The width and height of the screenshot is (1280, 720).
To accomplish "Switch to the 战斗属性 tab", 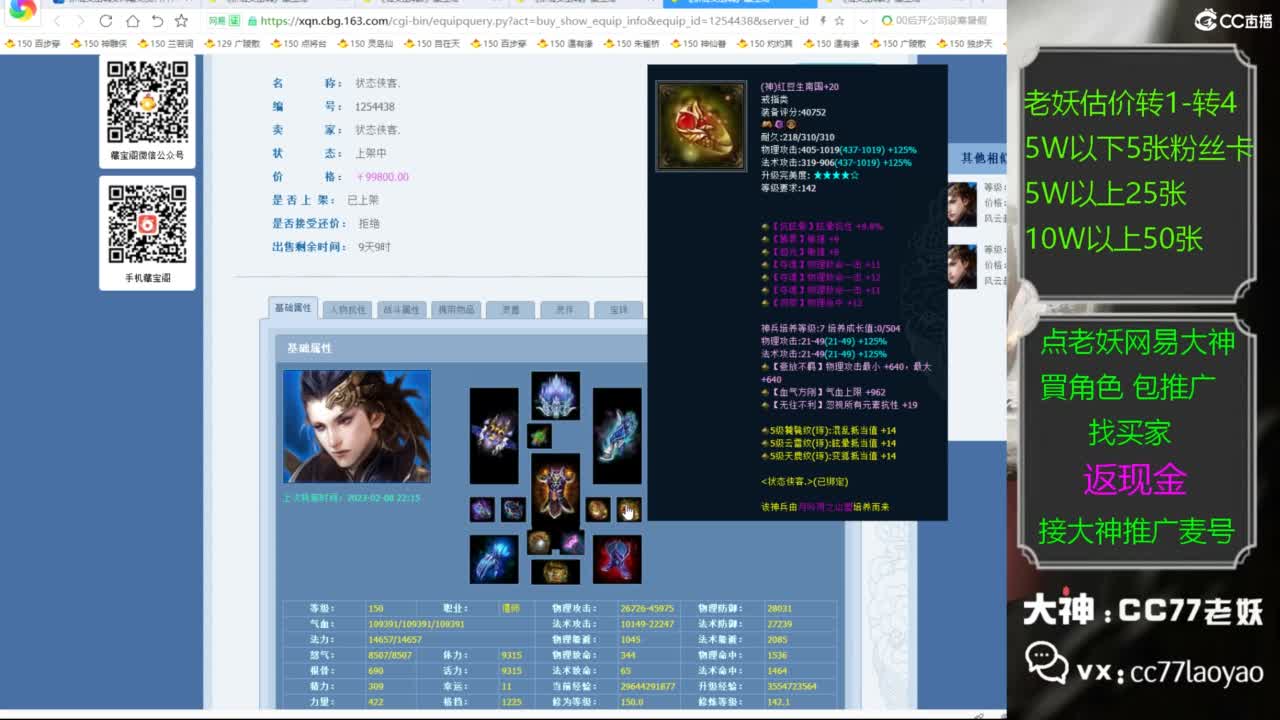I will coord(401,310).
